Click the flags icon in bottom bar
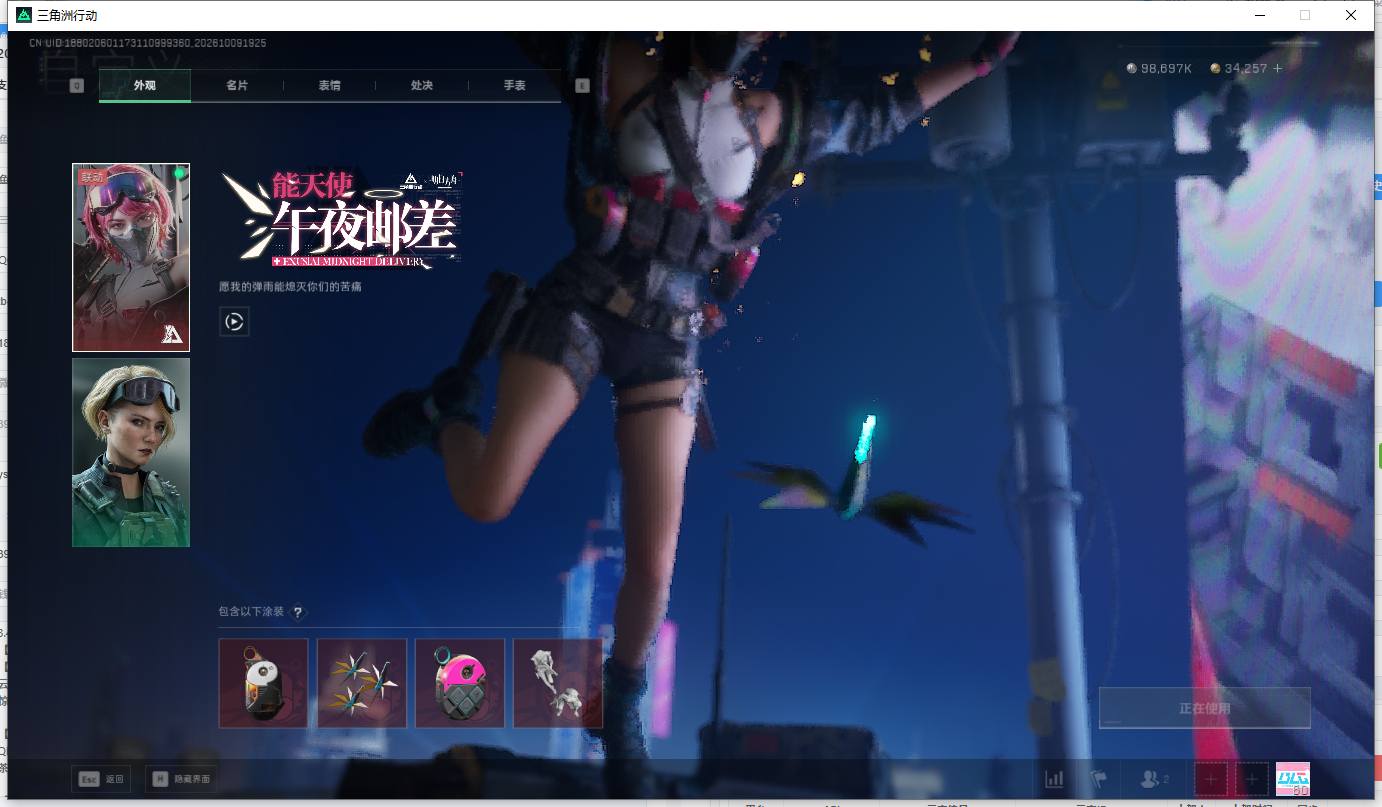The image size is (1382, 807). click(1099, 779)
